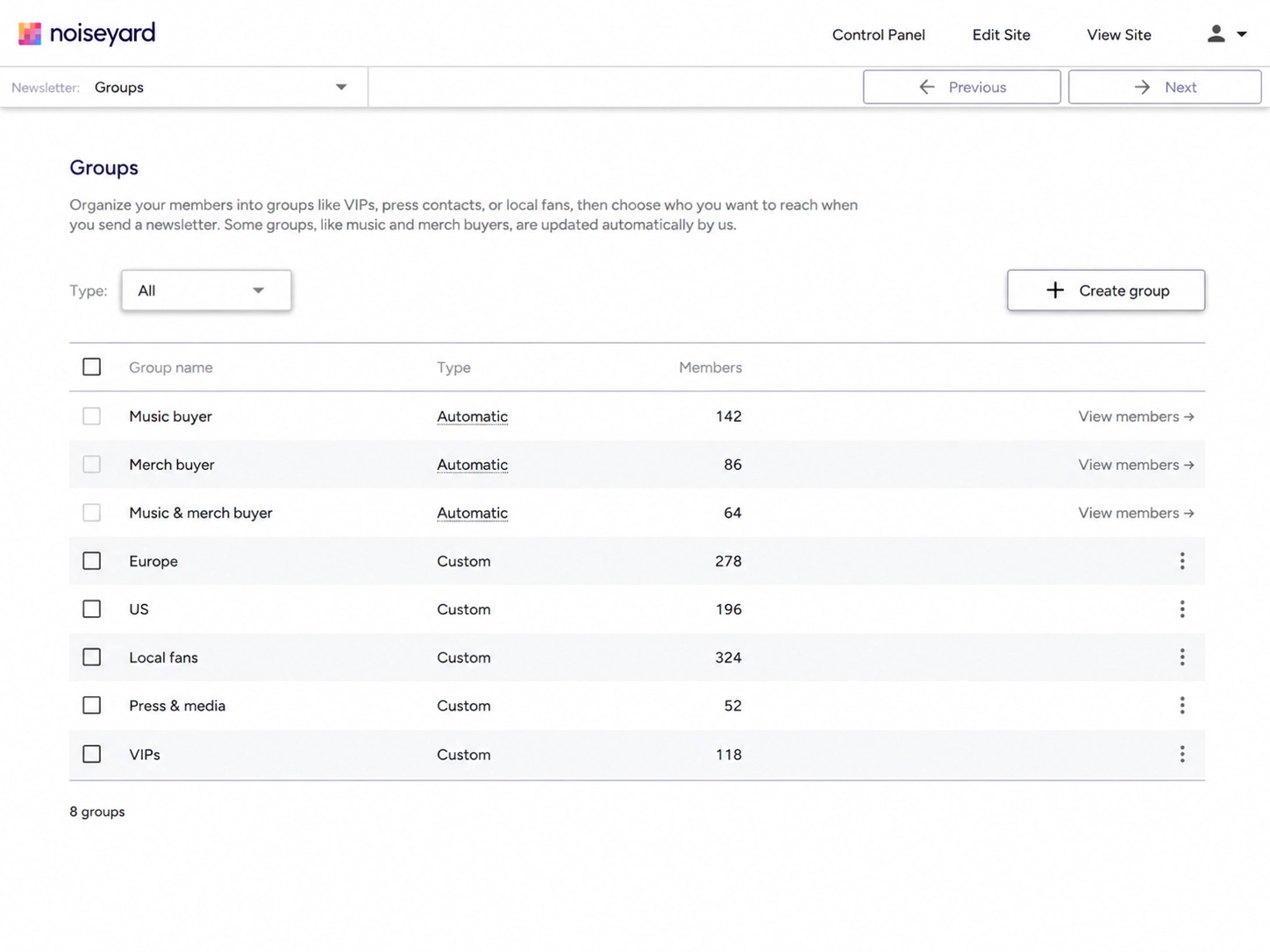This screenshot has width=1270, height=952.
Task: Select the Europe group name
Action: point(153,561)
